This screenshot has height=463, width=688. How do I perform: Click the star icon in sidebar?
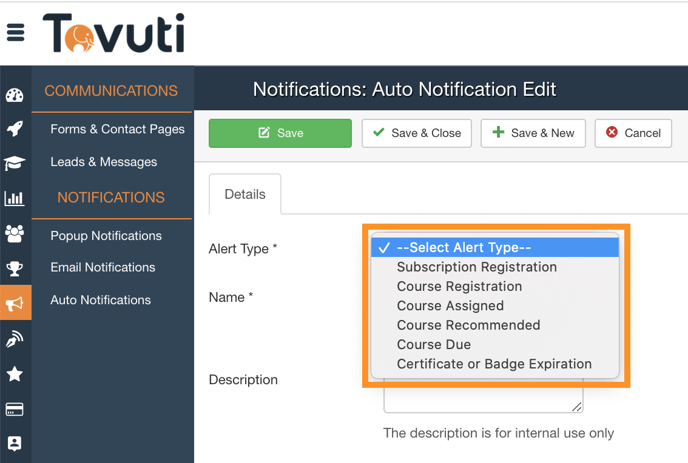pyautogui.click(x=15, y=374)
